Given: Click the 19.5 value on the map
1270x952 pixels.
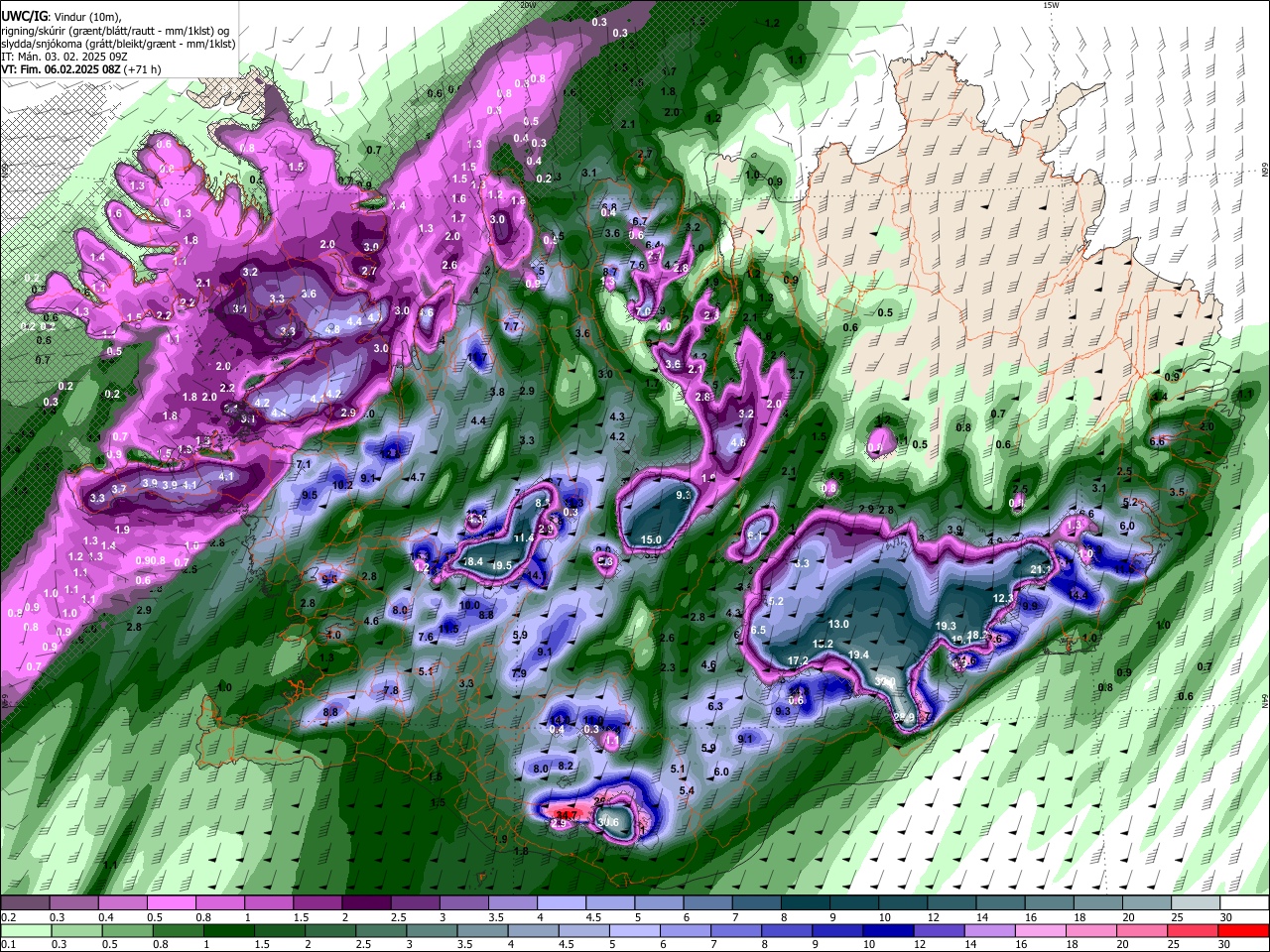Looking at the screenshot, I should (x=502, y=566).
